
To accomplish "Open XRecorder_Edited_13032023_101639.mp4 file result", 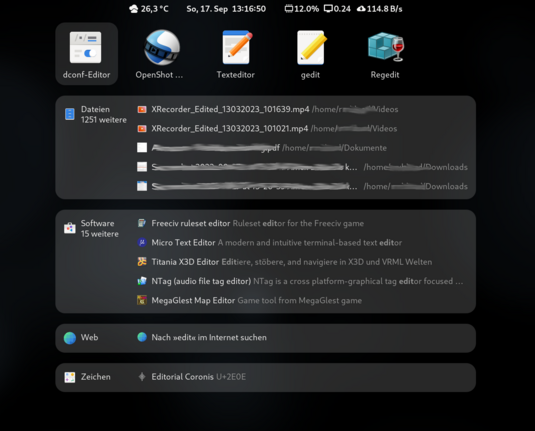I will pos(302,109).
